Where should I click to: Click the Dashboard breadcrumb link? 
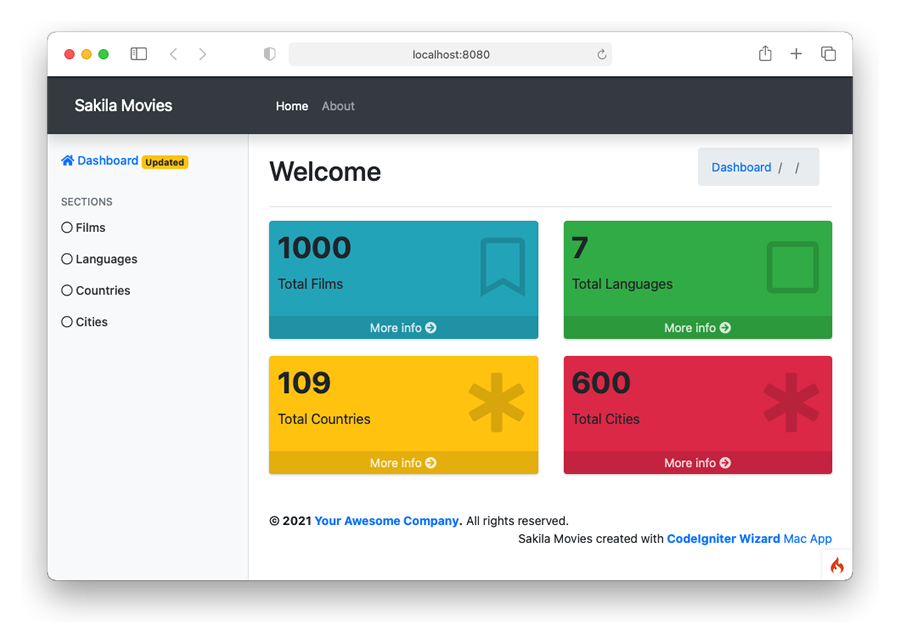pyautogui.click(x=741, y=168)
